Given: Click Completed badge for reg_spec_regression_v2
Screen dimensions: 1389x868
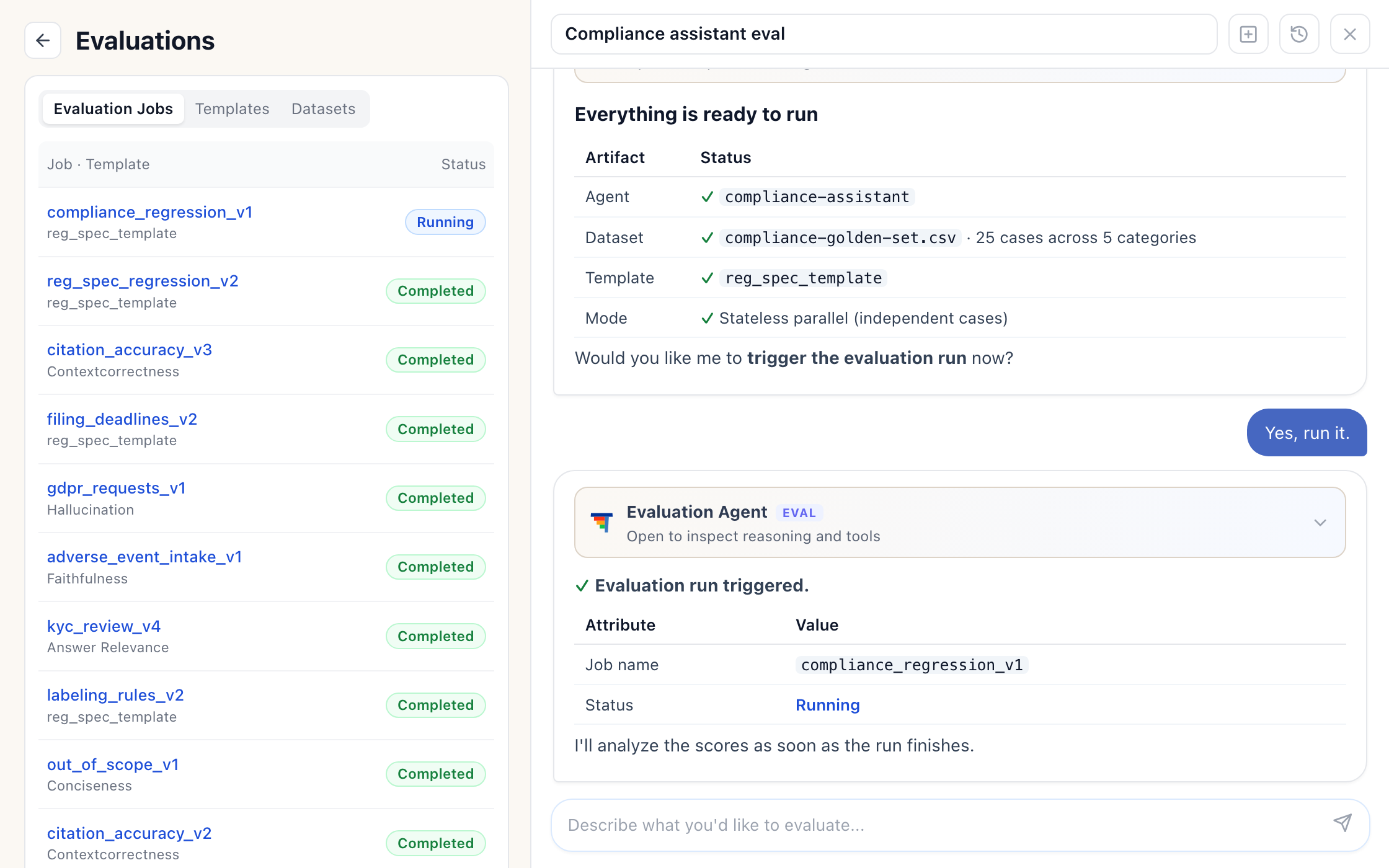Looking at the screenshot, I should [435, 291].
